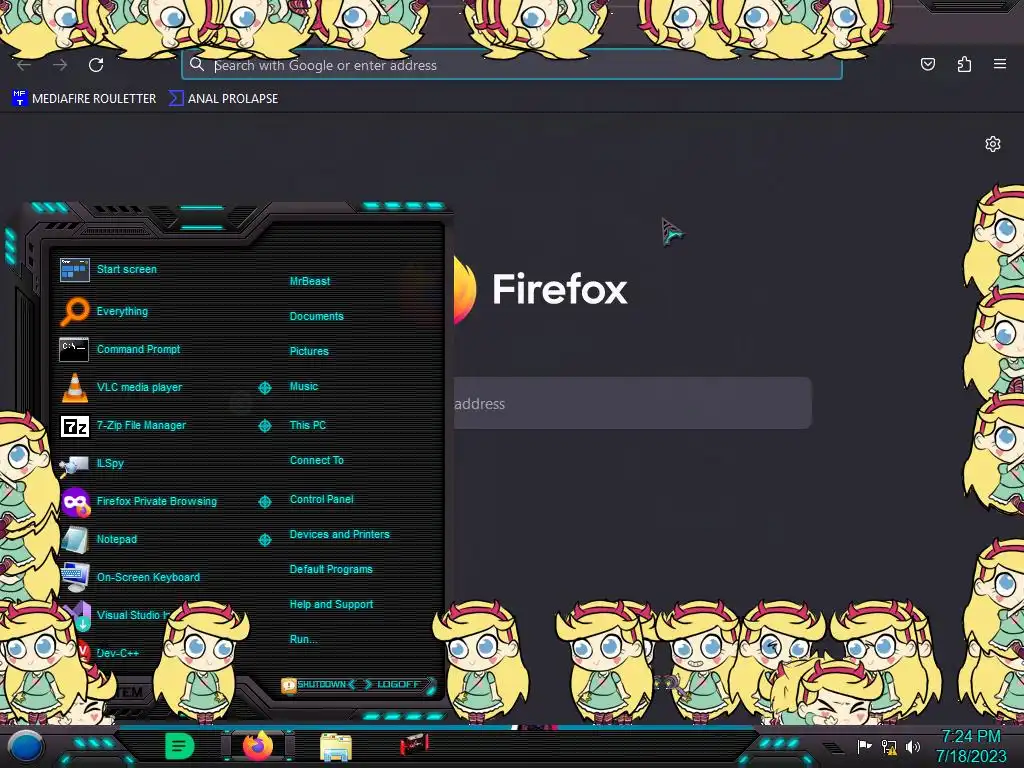Open Visual Studio entry in start menu

click(x=133, y=615)
